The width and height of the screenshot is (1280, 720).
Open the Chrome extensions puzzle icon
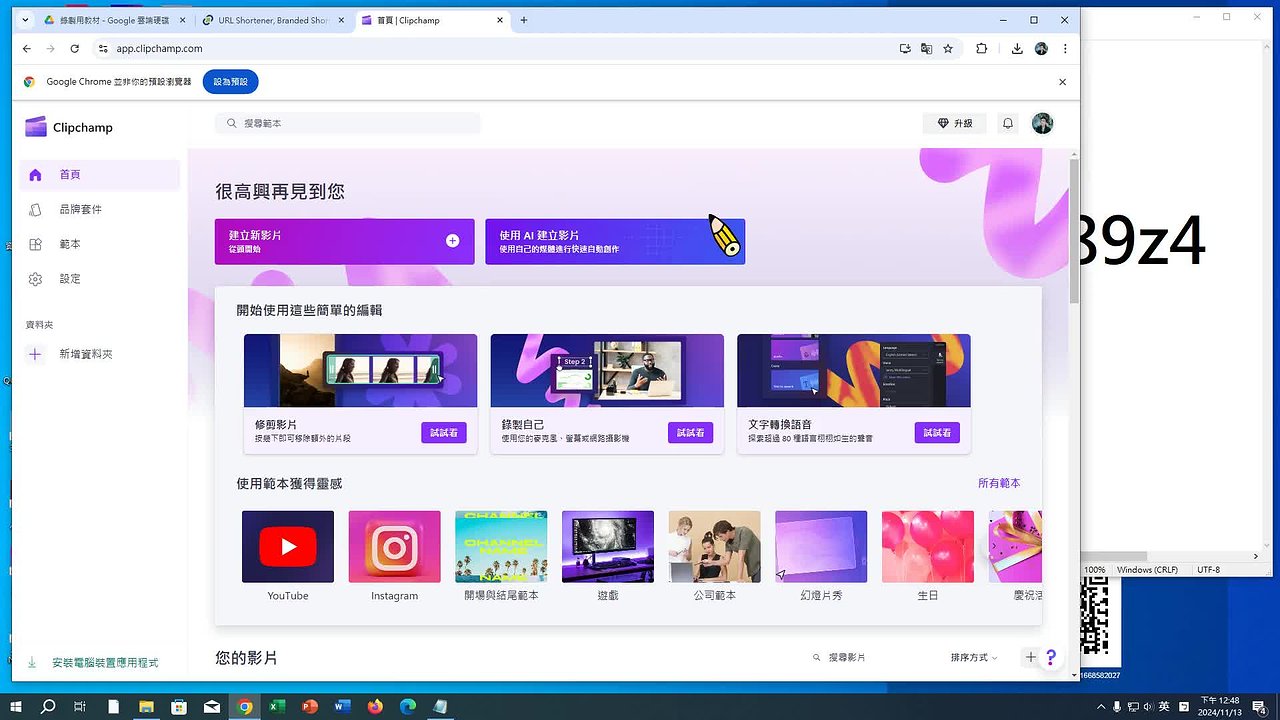(982, 48)
